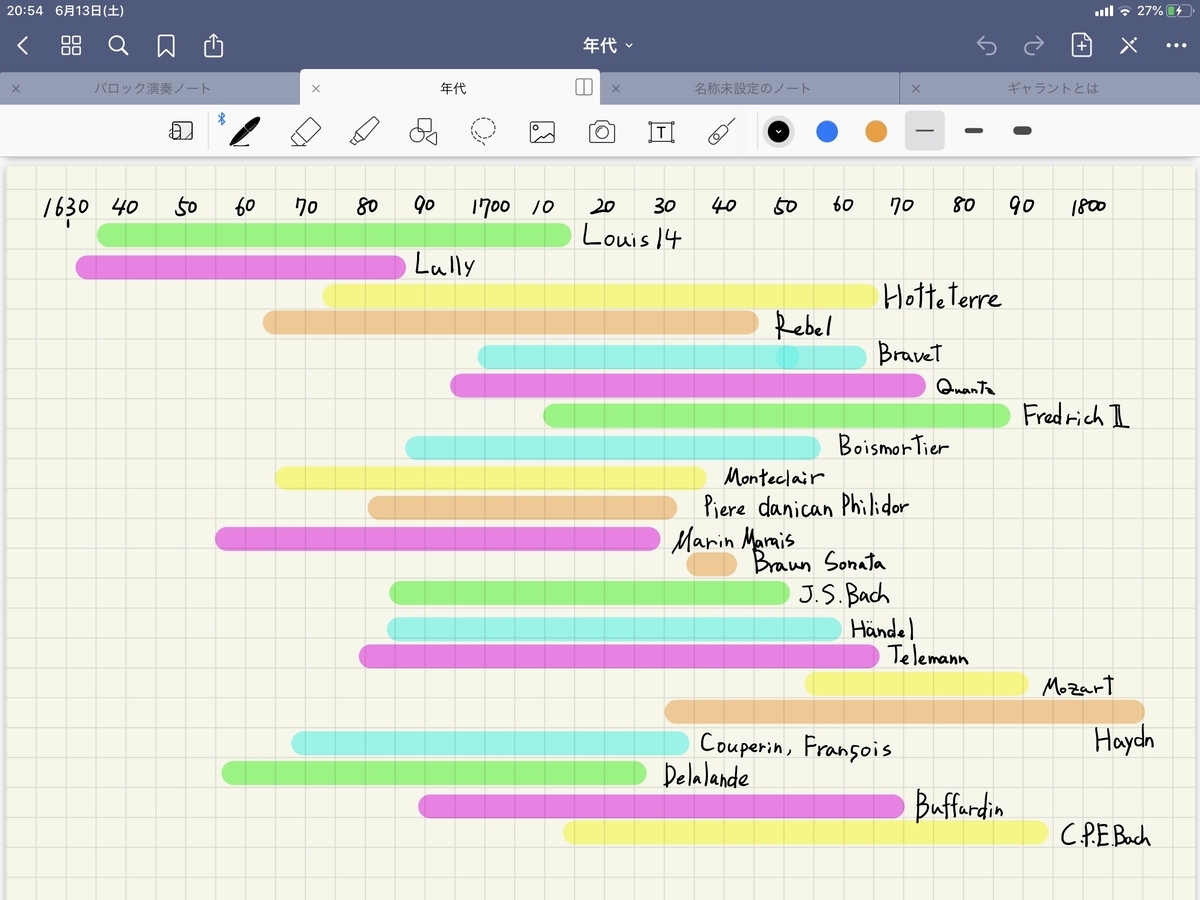Select the Text box tool
This screenshot has width=1200, height=900.
[x=661, y=131]
